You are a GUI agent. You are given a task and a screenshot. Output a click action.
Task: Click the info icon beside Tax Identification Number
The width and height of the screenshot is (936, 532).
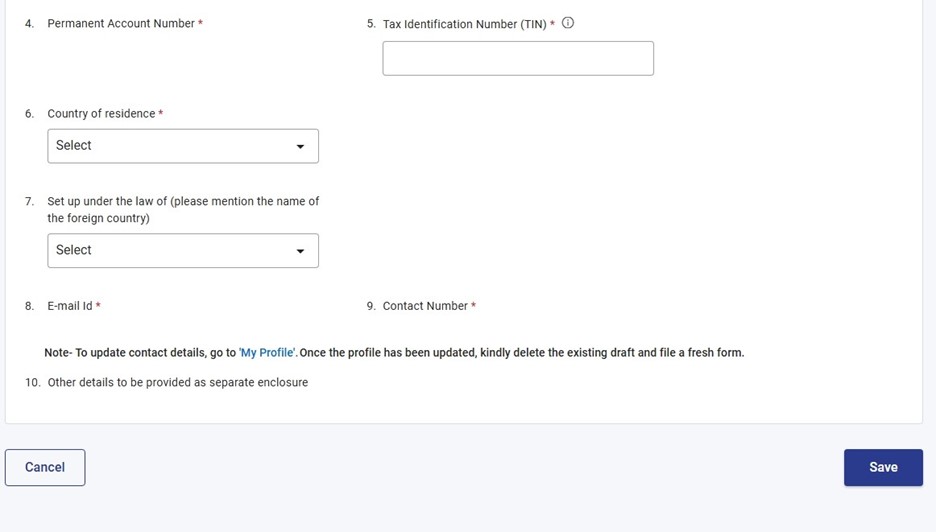coord(568,23)
